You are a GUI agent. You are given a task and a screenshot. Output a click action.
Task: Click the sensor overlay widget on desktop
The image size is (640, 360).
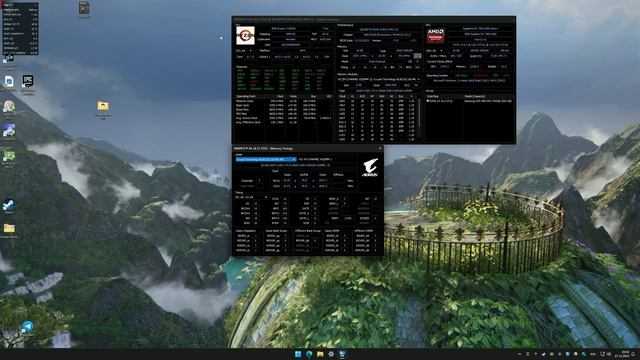20,29
